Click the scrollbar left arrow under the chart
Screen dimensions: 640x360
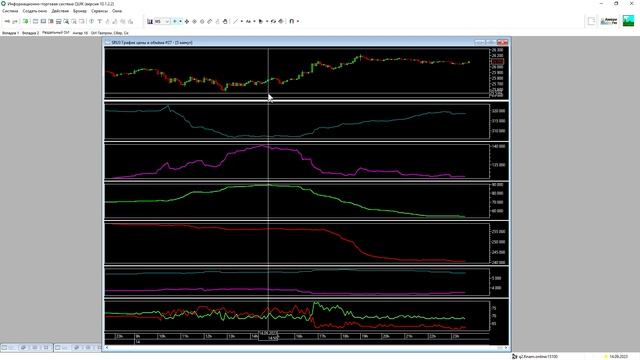[x=107, y=348]
